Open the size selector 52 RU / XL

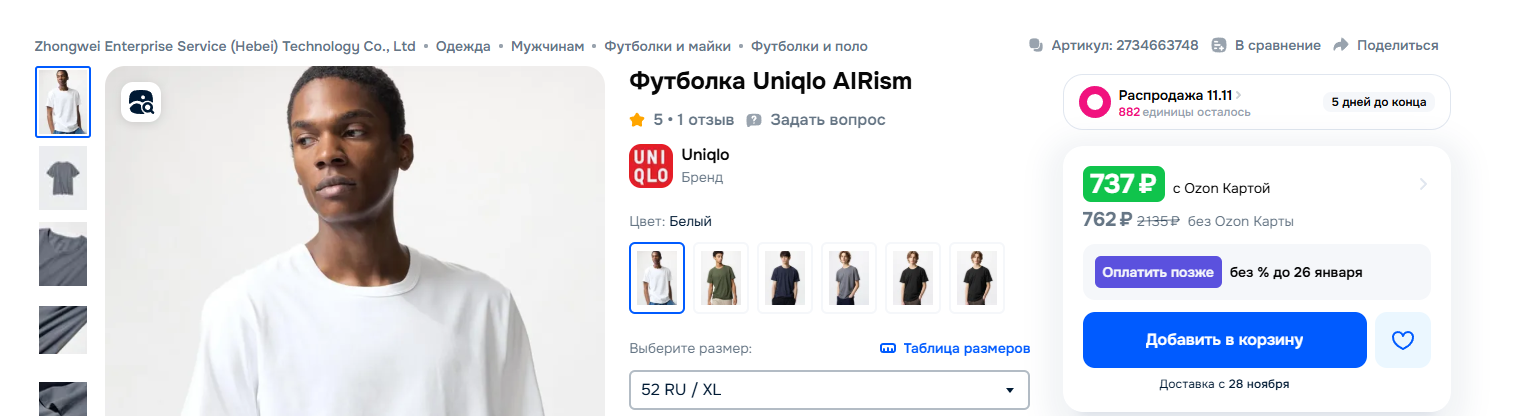pos(829,390)
